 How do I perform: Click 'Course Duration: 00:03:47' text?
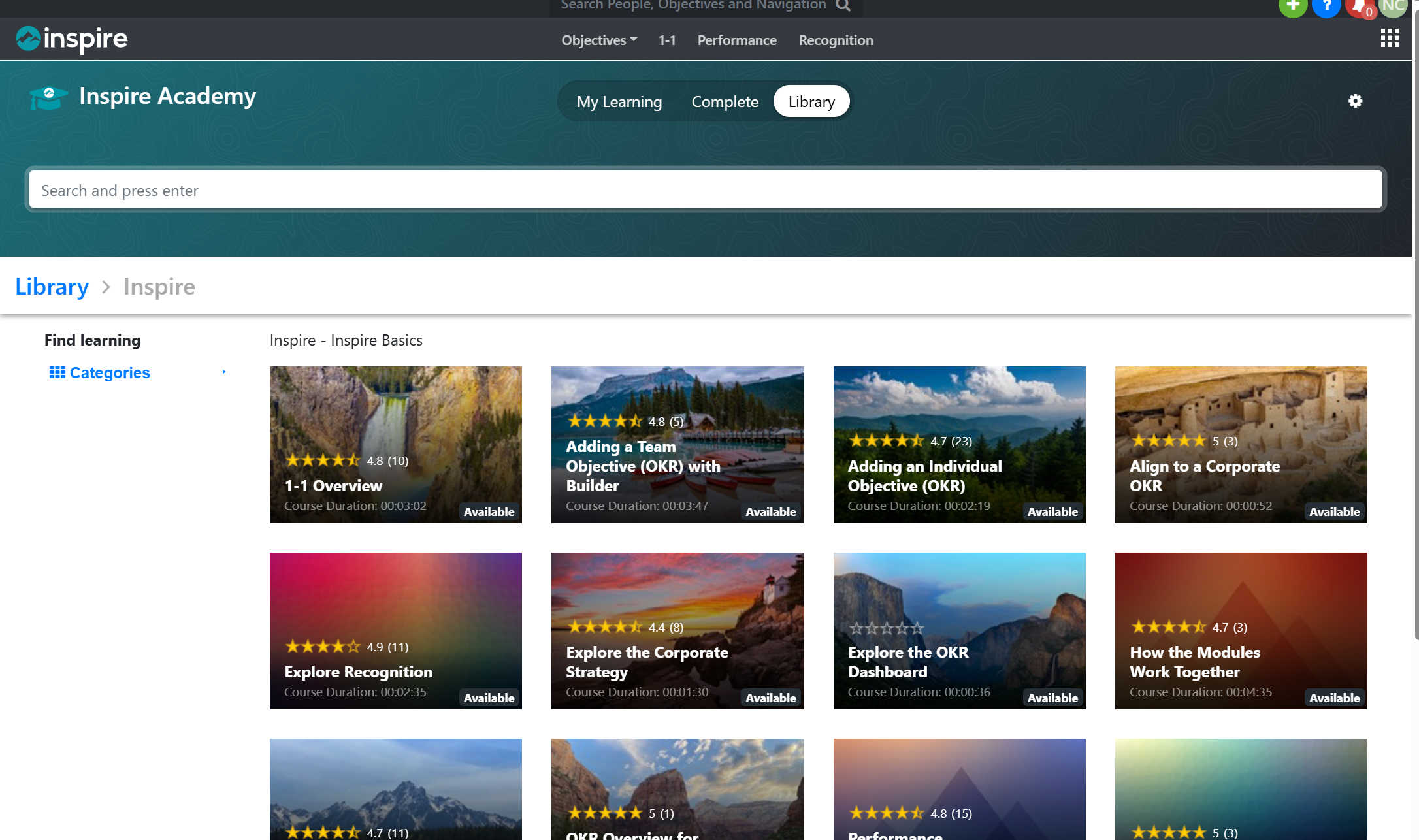[x=637, y=506]
